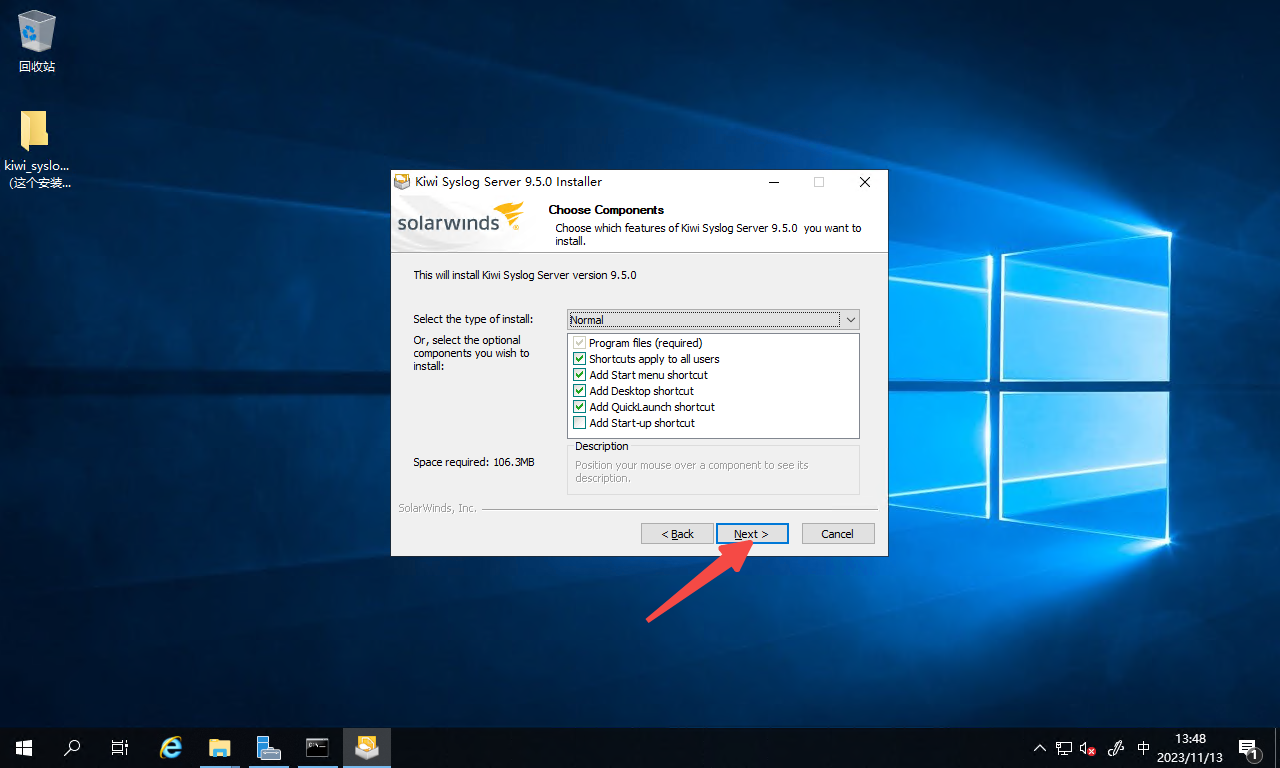Select the kiwi_syslo... folder on desktop
Viewport: 1280px width, 768px height.
pyautogui.click(x=37, y=148)
